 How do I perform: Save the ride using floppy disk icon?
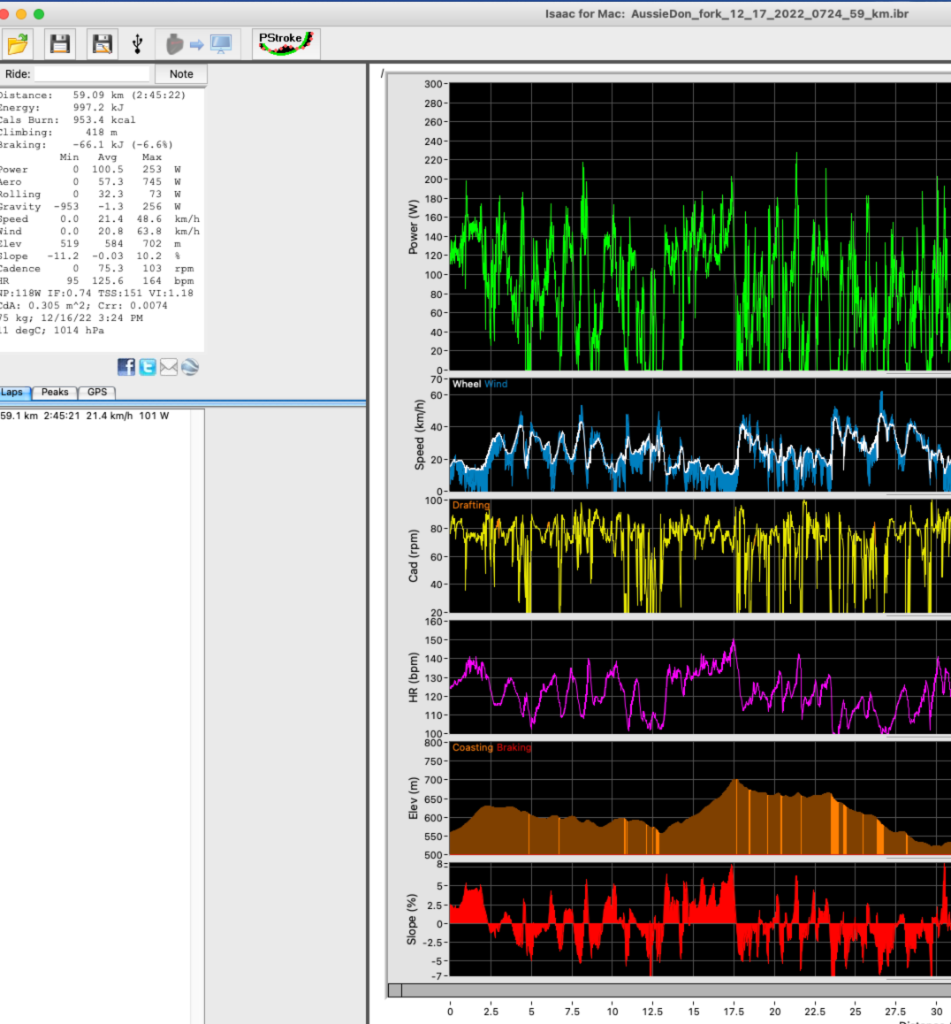point(60,43)
